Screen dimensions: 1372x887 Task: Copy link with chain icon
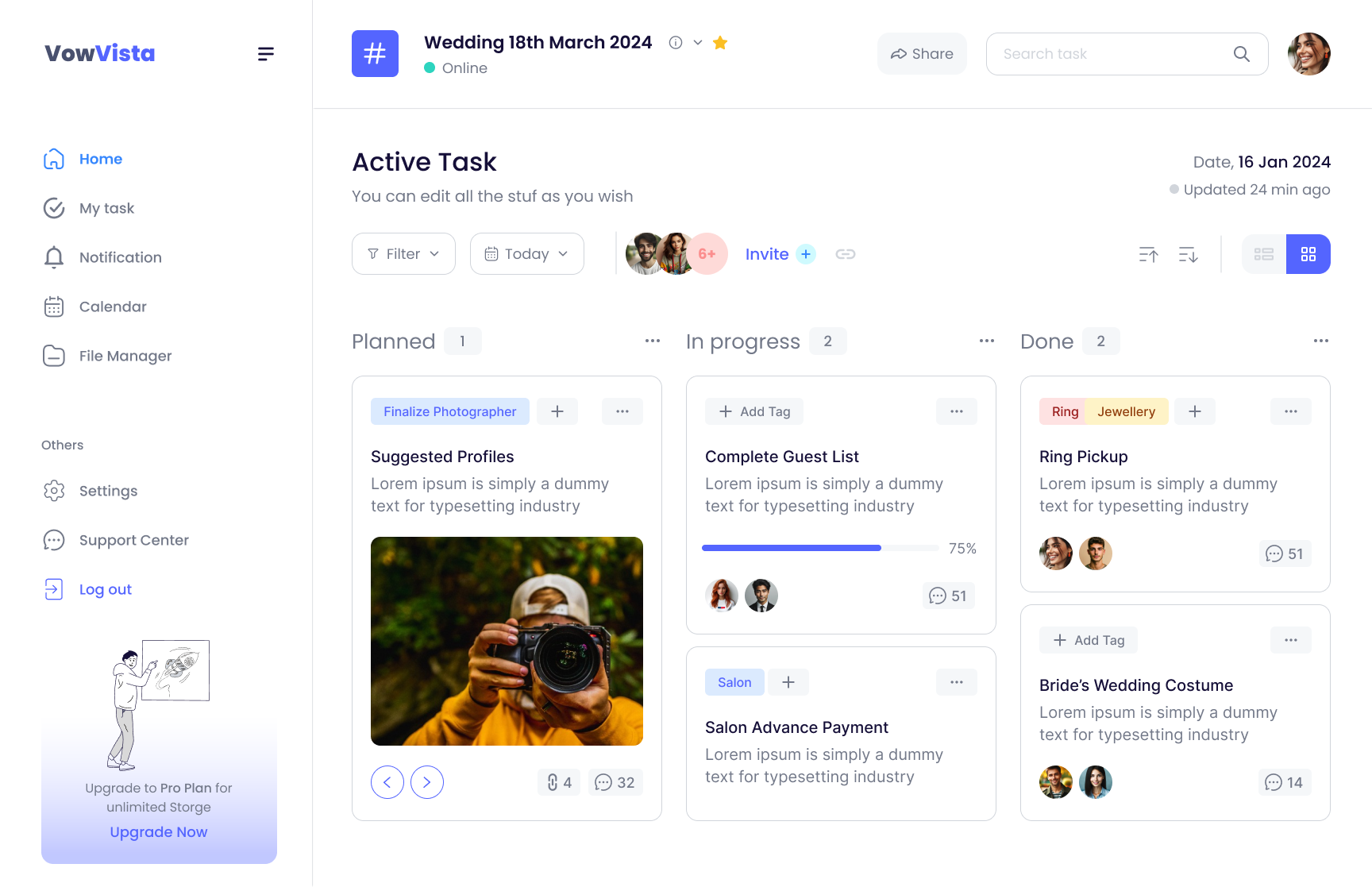[x=846, y=254]
